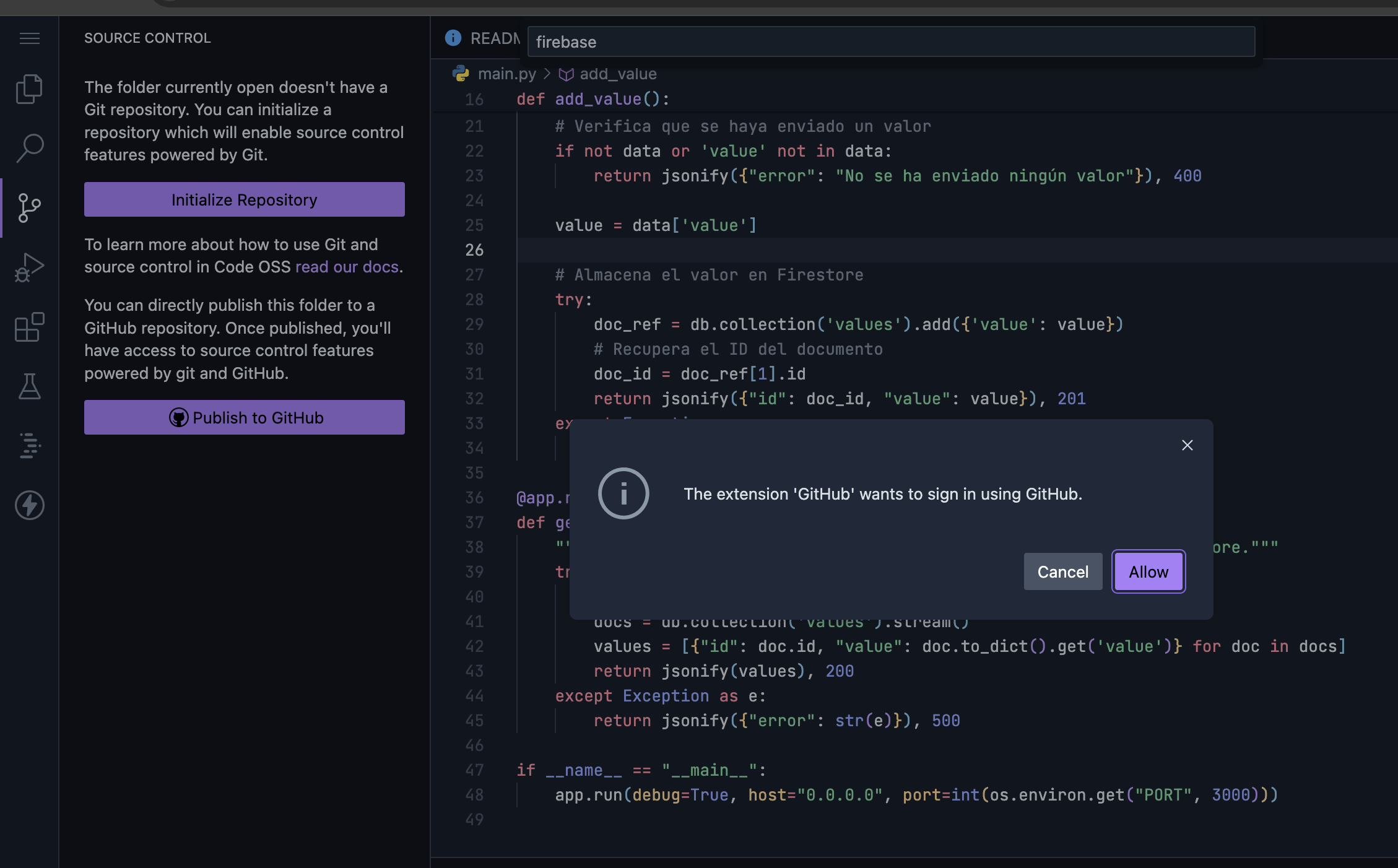
Task: Open the Explorer files view
Action: [29, 89]
